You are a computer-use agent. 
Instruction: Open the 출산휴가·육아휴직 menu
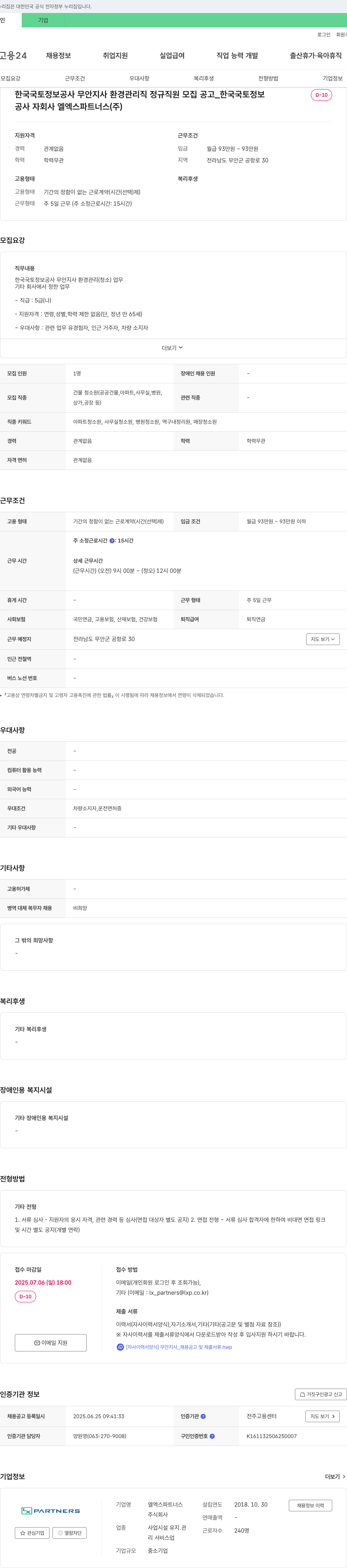315,55
